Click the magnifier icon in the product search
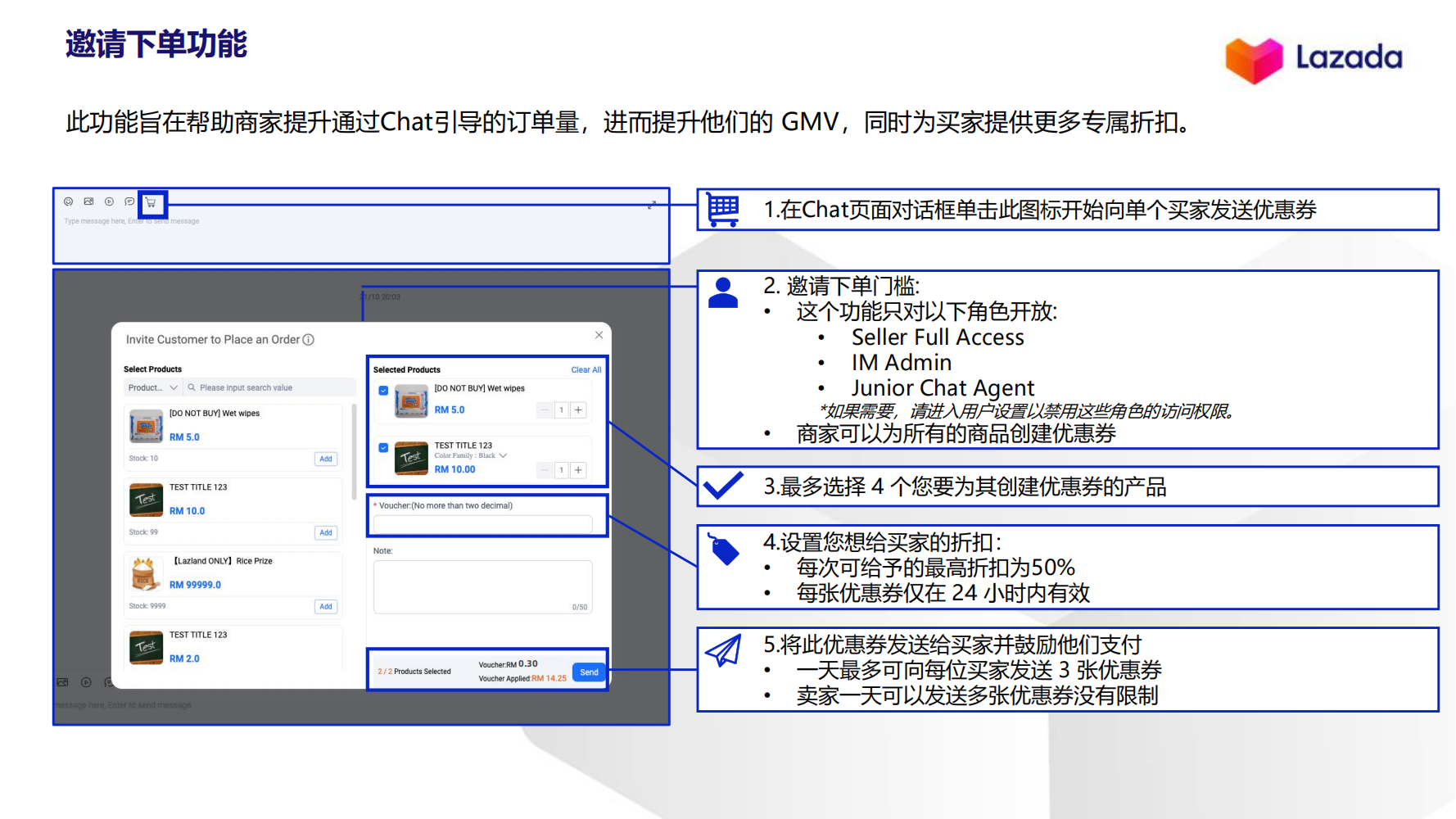Image resolution: width=1456 pixels, height=819 pixels. (x=192, y=387)
